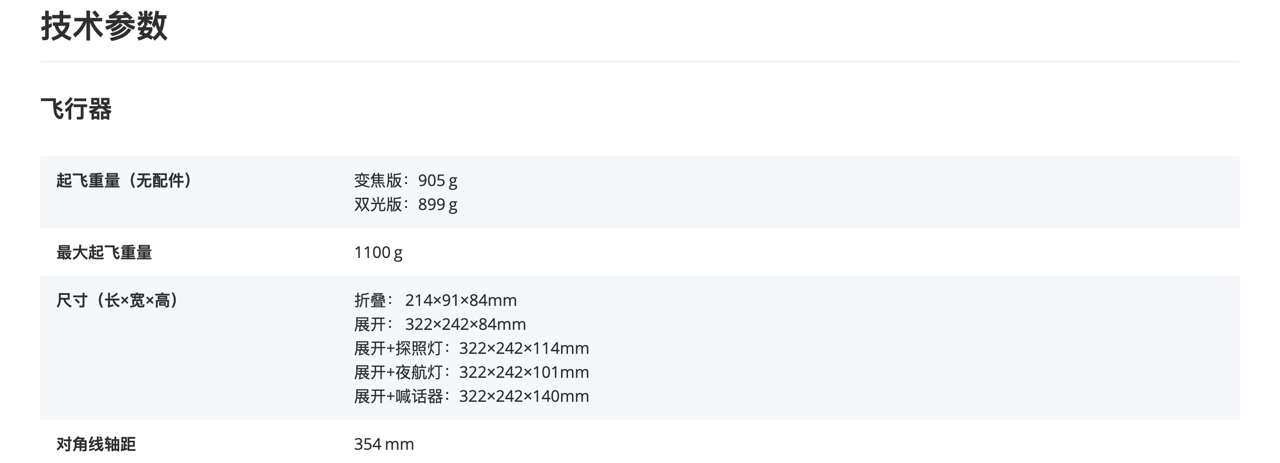The image size is (1280, 463).
Task: Select the 飞行器 section heading
Action: [x=76, y=109]
